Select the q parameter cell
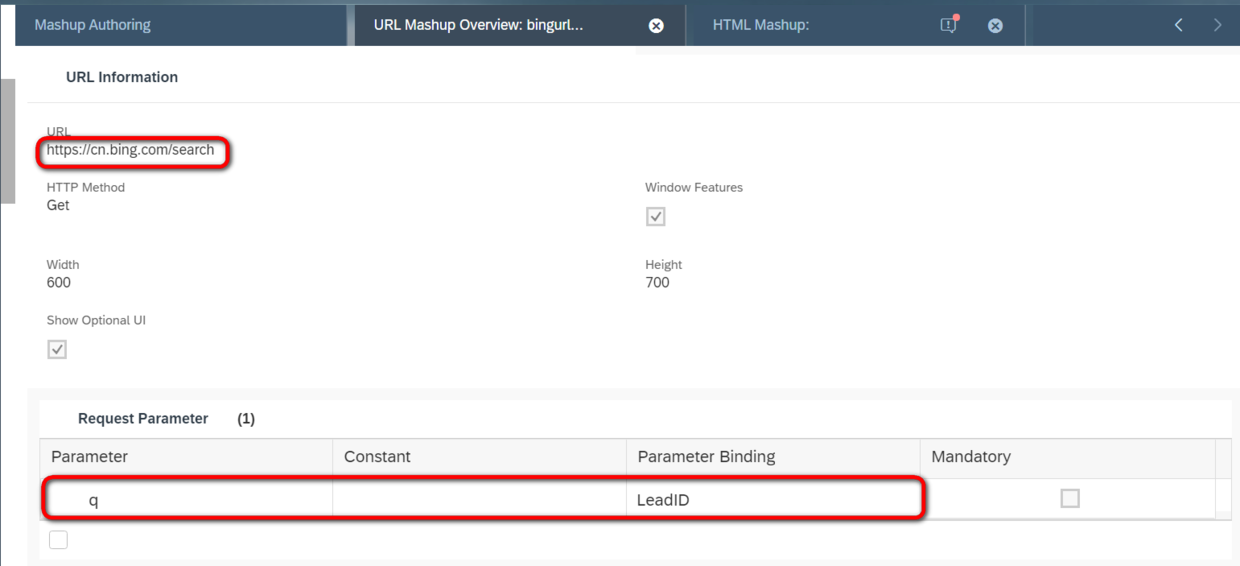The width and height of the screenshot is (1240, 566). (94, 500)
